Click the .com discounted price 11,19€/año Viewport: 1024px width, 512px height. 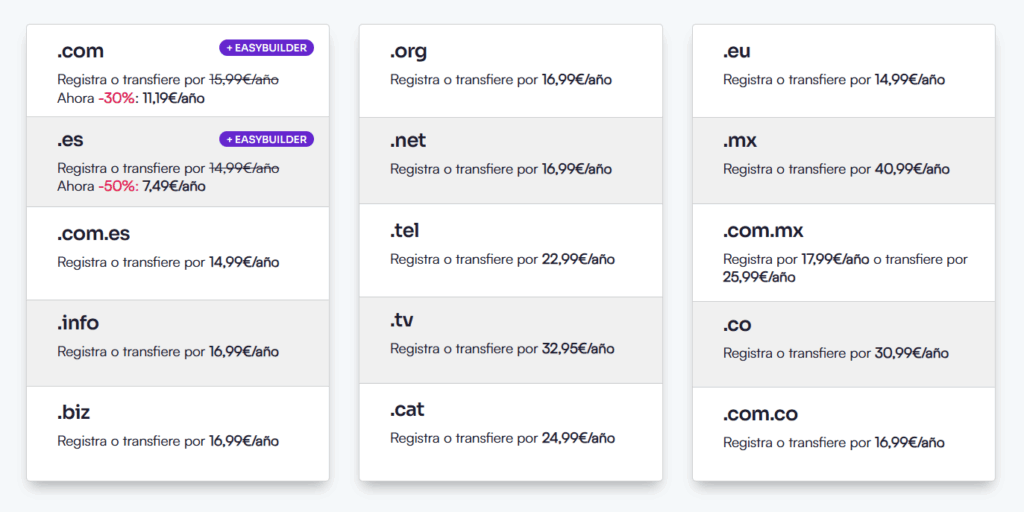coord(173,98)
